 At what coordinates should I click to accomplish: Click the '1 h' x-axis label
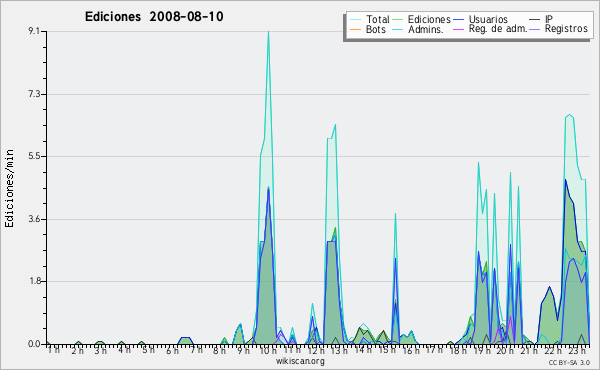54,350
